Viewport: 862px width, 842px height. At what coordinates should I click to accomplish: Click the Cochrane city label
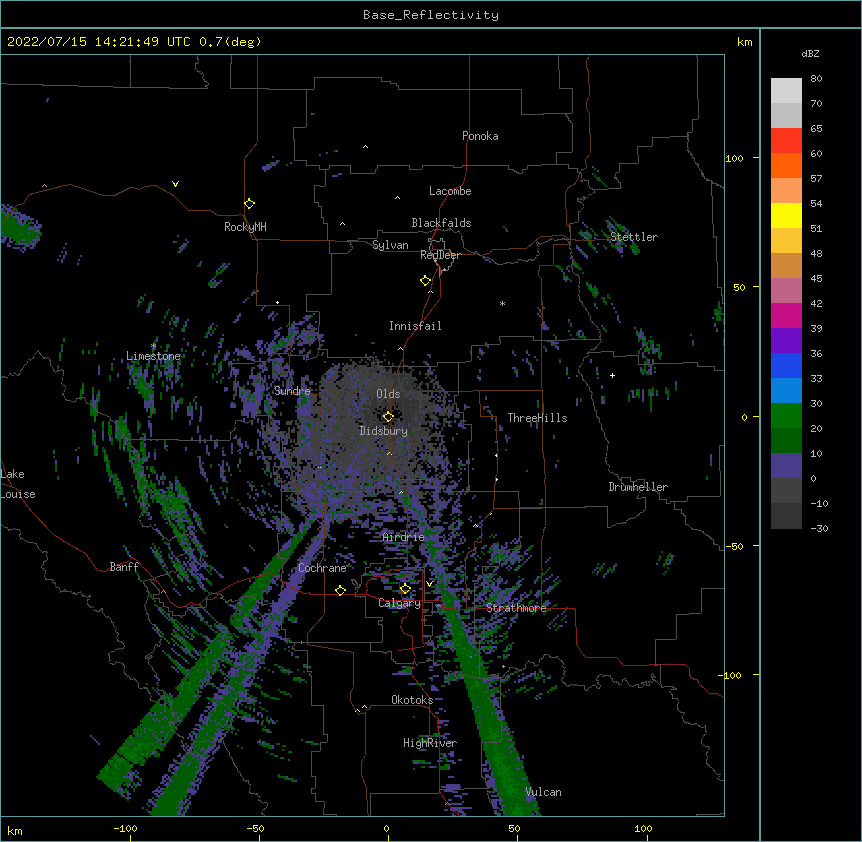pyautogui.click(x=322, y=568)
